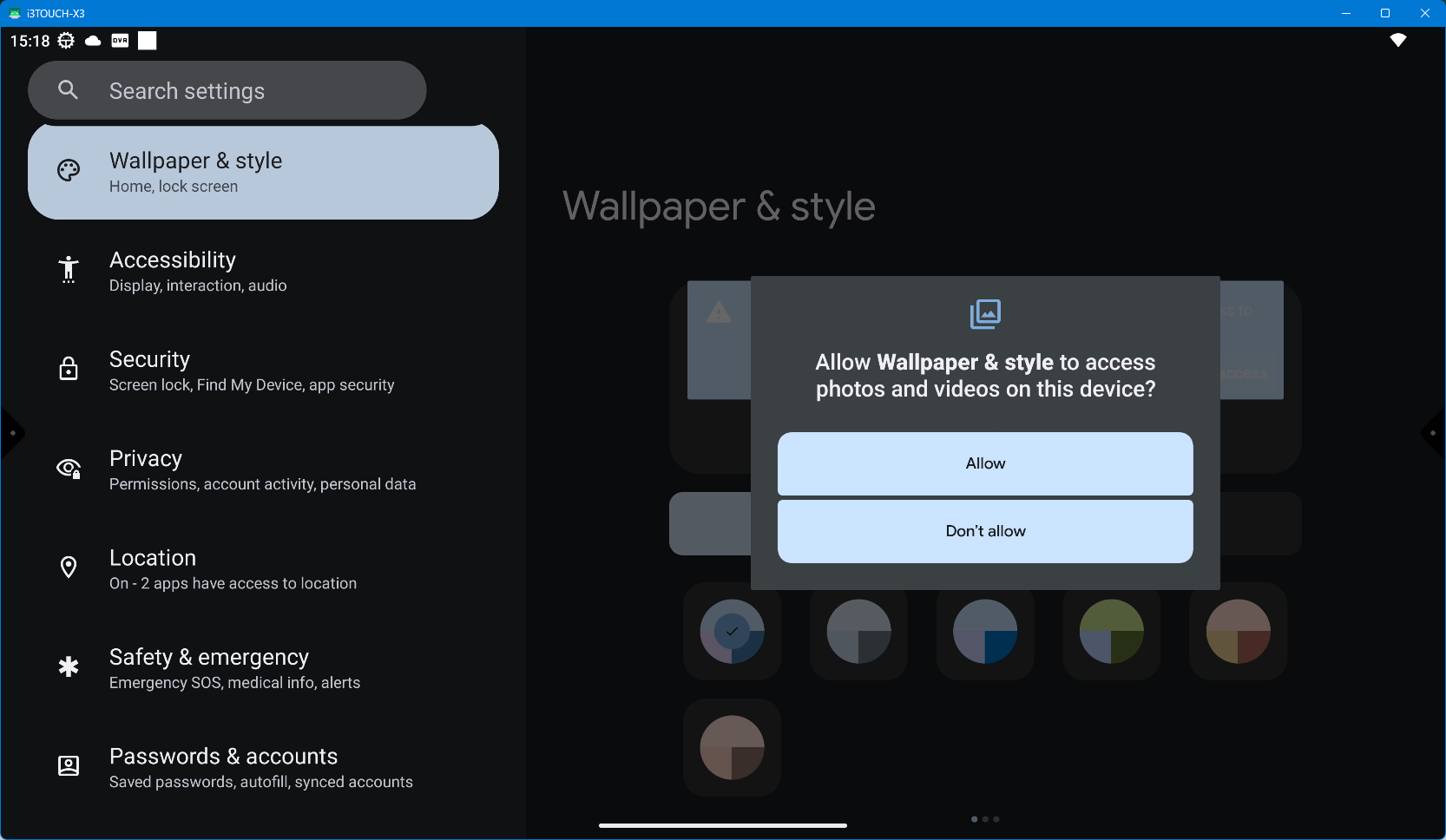The image size is (1446, 840).
Task: Pick the brown-red color palette swatch
Action: pos(1238,632)
